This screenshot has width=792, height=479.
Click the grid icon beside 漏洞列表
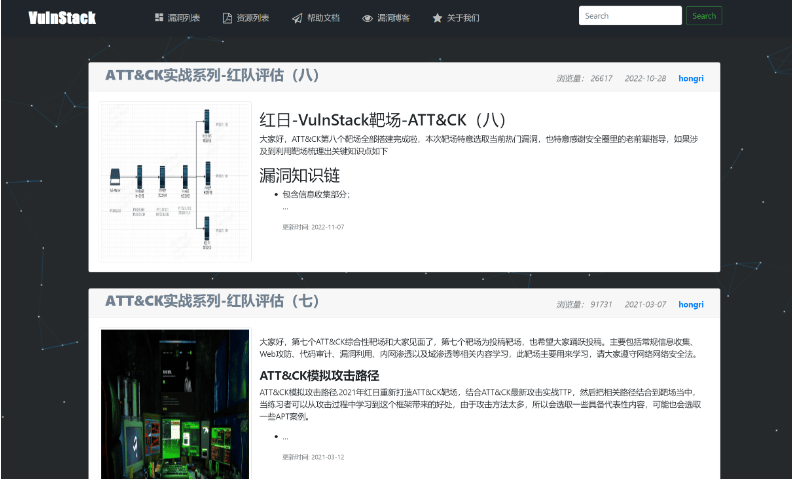point(159,18)
